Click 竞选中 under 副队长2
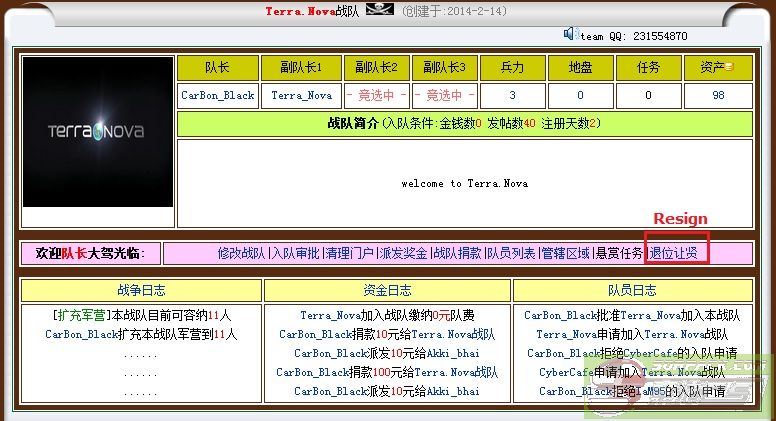This screenshot has width=776, height=421. (376, 96)
